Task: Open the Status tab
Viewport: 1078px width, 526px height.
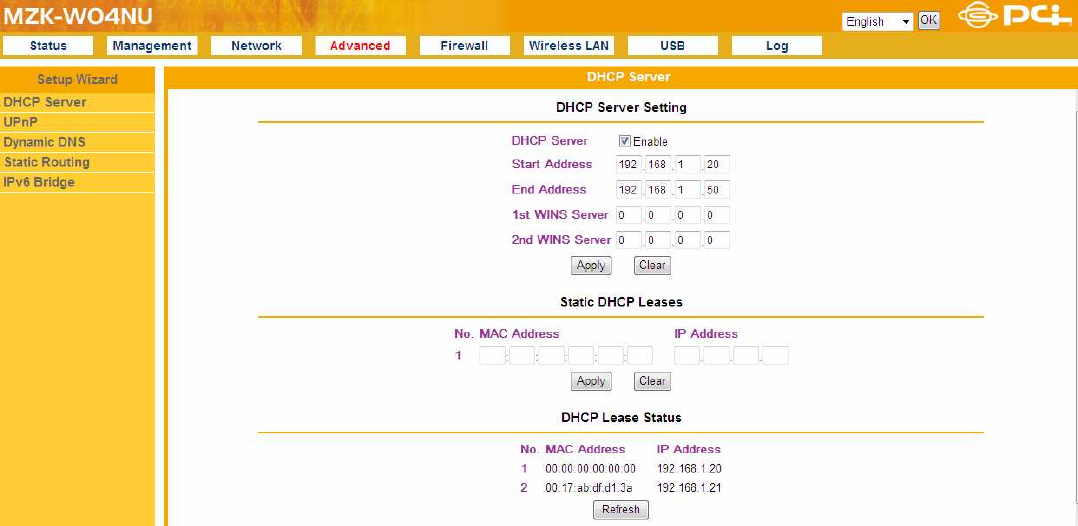Action: point(48,46)
